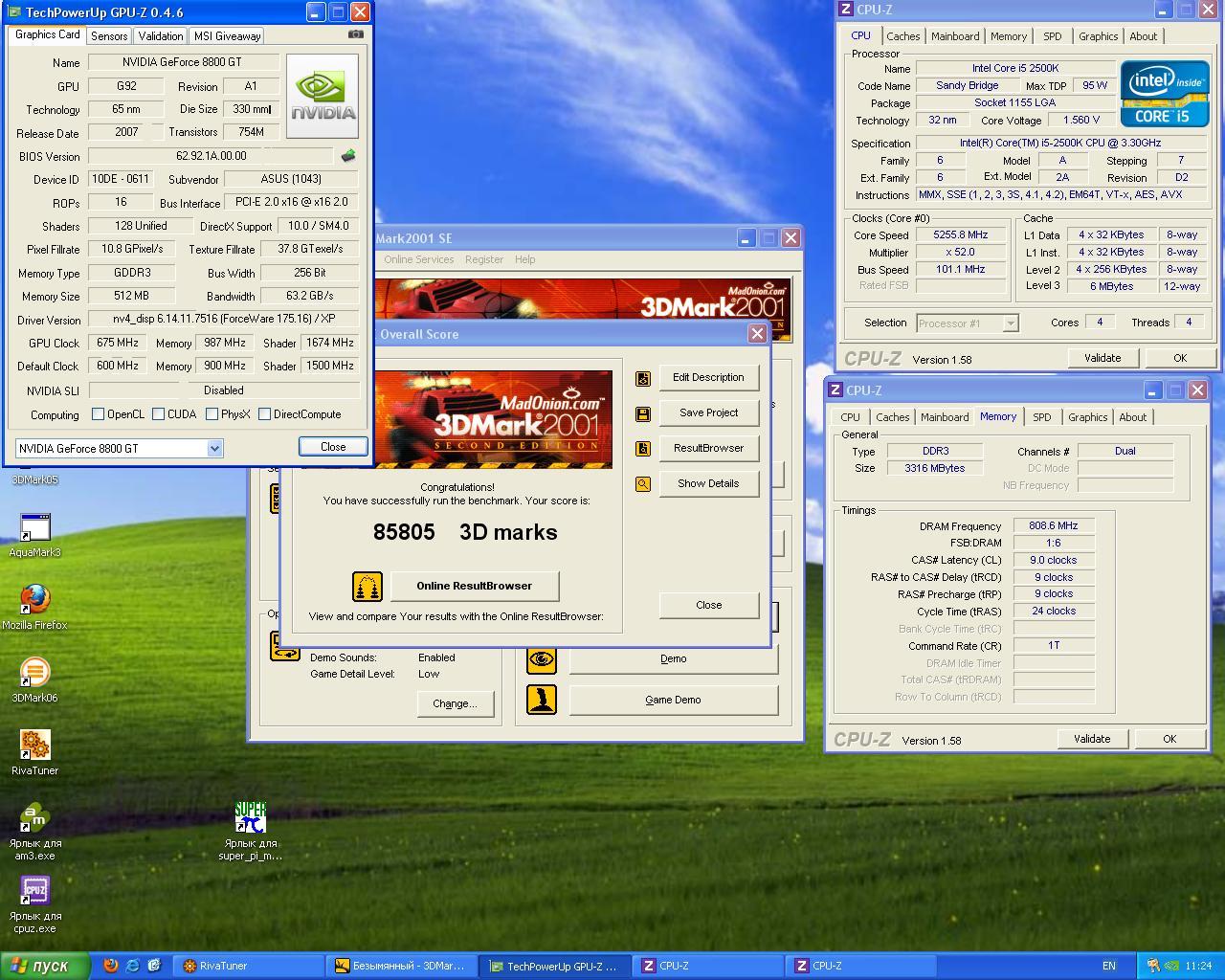The width and height of the screenshot is (1225, 980).
Task: Click the 62.92.1A.00.00 BIOS Version field
Action: point(211,156)
